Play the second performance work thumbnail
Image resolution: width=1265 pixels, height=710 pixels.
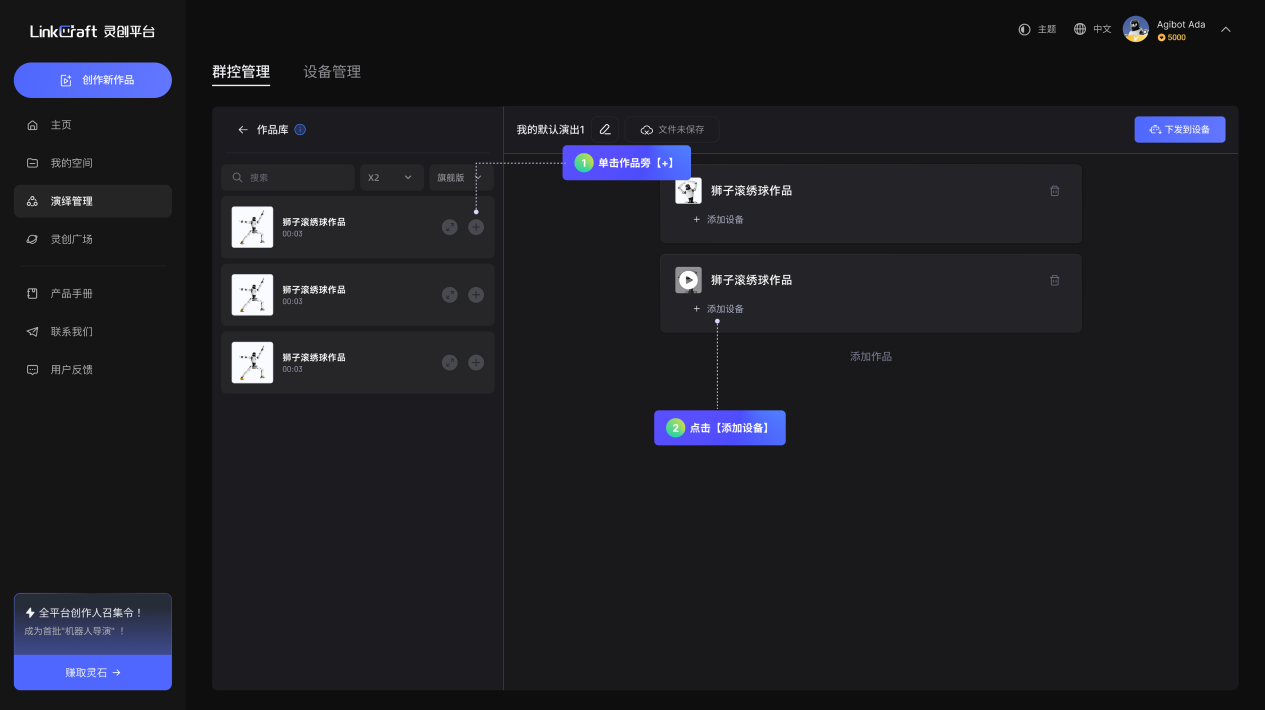[688, 280]
